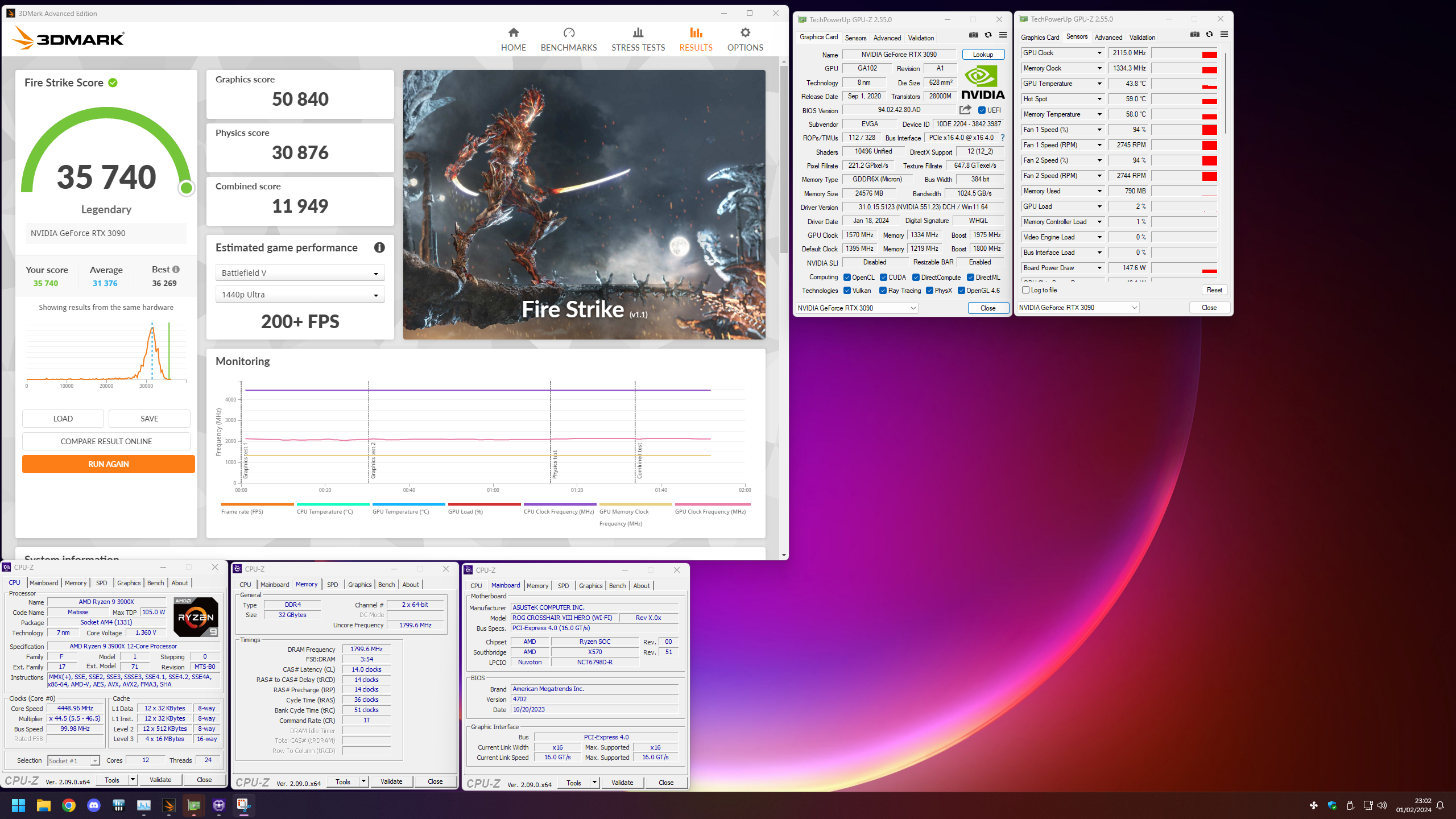1456x819 pixels.
Task: Open OPTIONS gear icon in 3DMark
Action: 745,32
